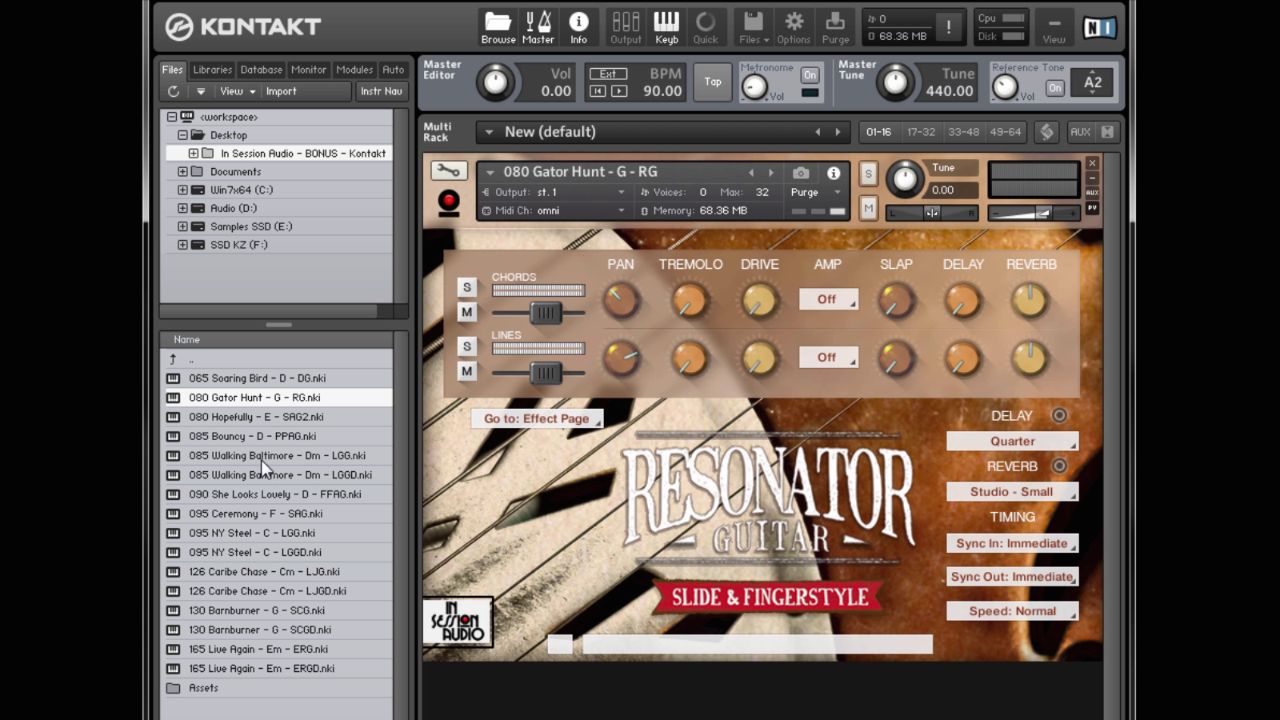Collapse the Desktop tree node

click(183, 135)
